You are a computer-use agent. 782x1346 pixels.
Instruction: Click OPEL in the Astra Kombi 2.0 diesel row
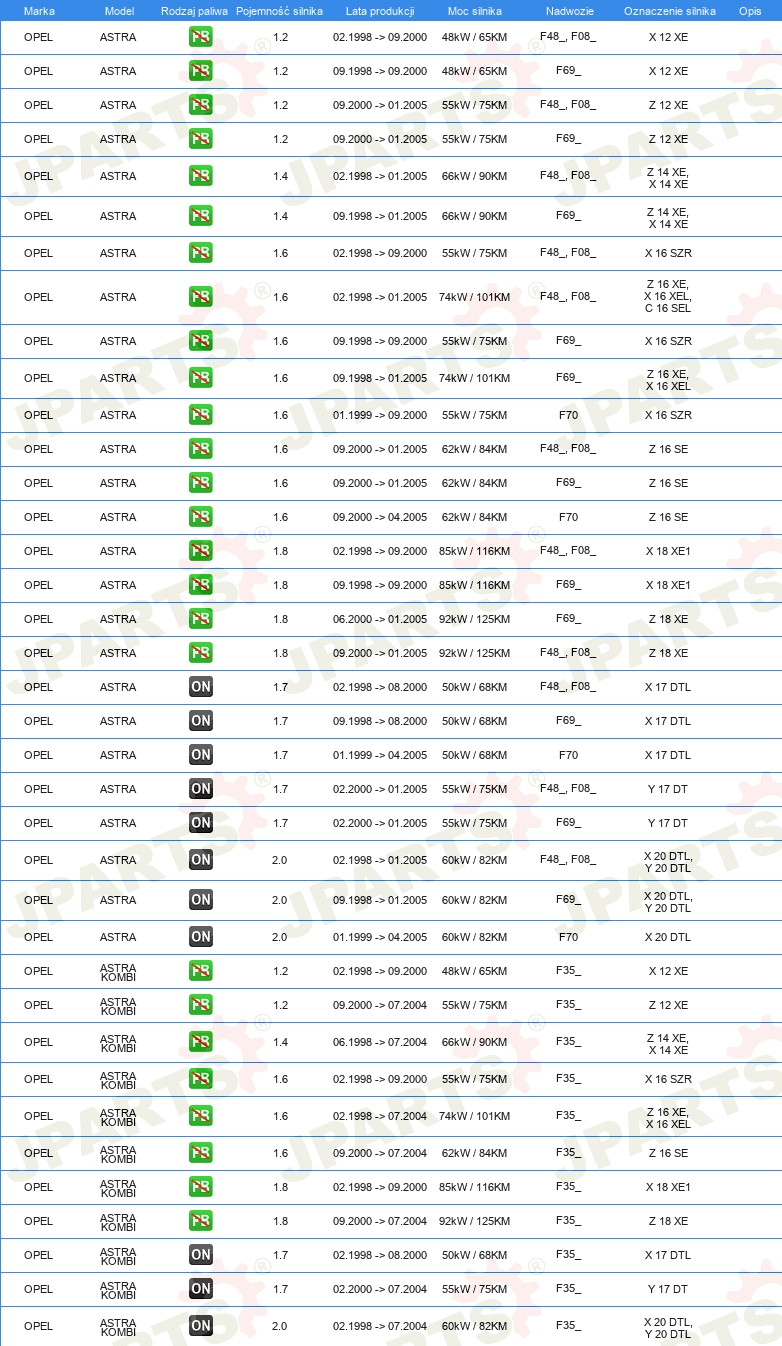click(x=38, y=1326)
